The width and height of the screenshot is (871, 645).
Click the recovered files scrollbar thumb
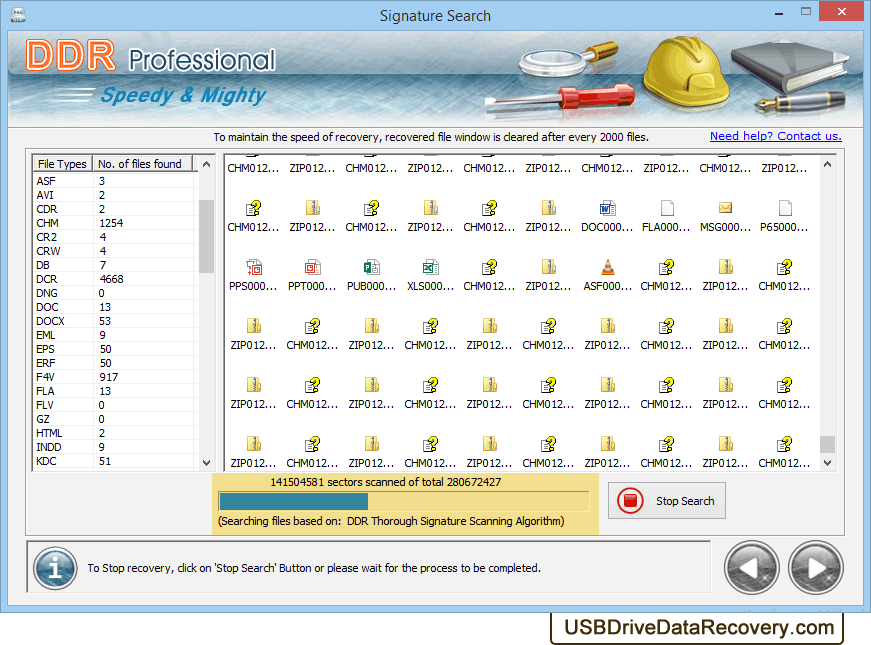tap(828, 444)
